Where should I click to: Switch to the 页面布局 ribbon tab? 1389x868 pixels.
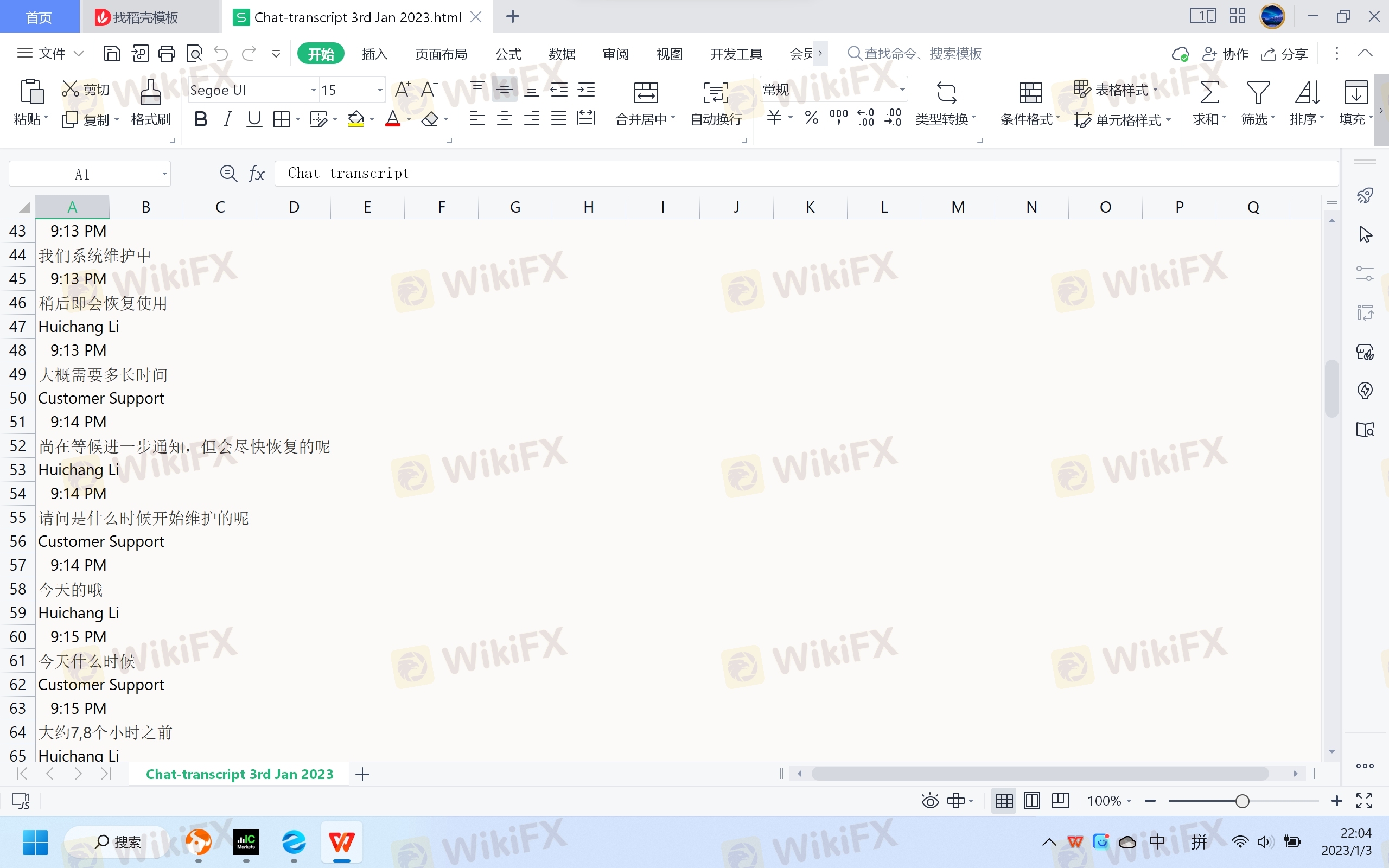click(441, 54)
